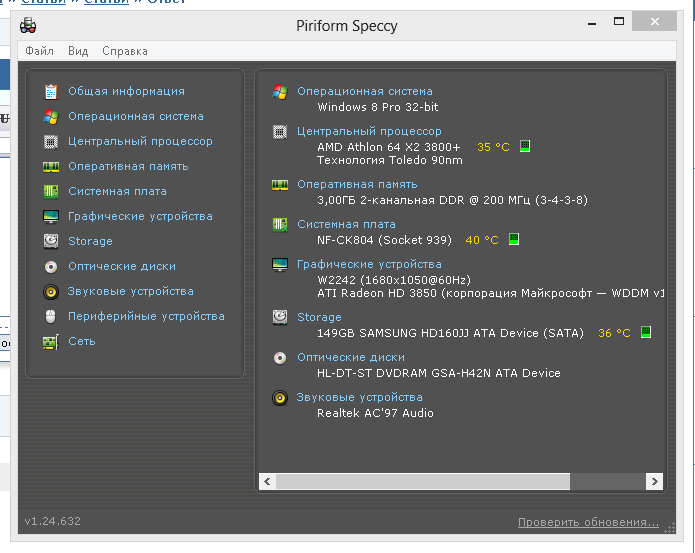Click Storage heading in summary pane
This screenshot has width=695, height=553.
pyautogui.click(x=319, y=317)
